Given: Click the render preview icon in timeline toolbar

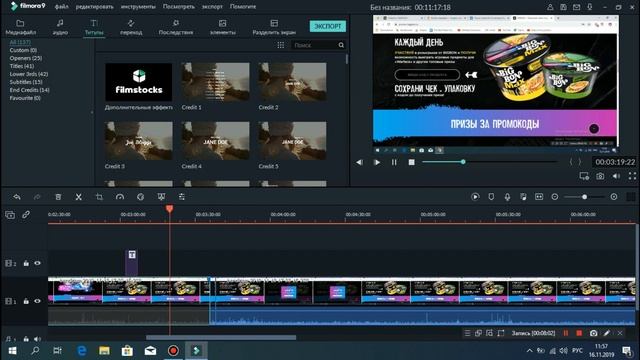Looking at the screenshot, I should click(x=475, y=197).
